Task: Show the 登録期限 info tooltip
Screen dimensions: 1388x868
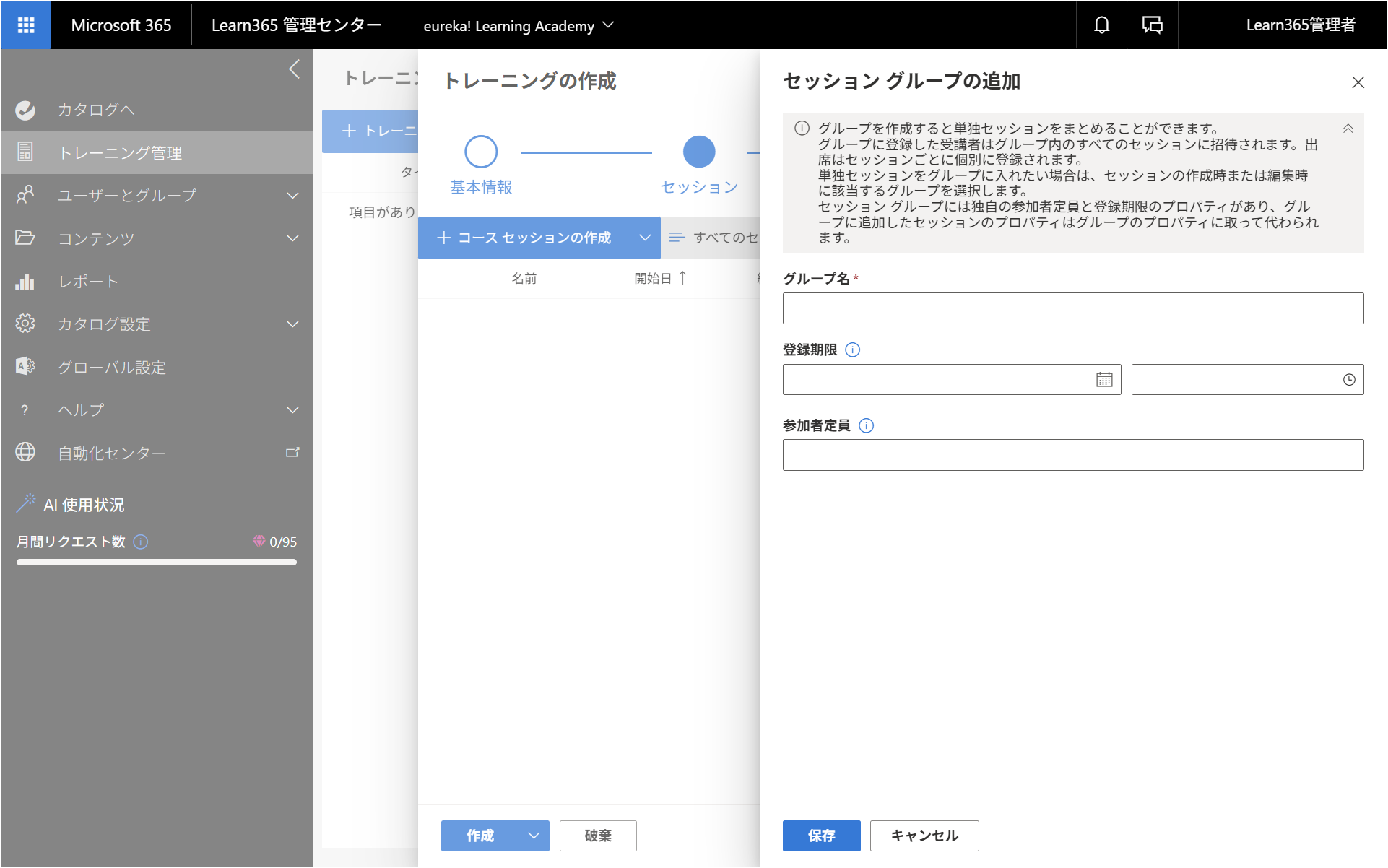Action: [x=852, y=350]
